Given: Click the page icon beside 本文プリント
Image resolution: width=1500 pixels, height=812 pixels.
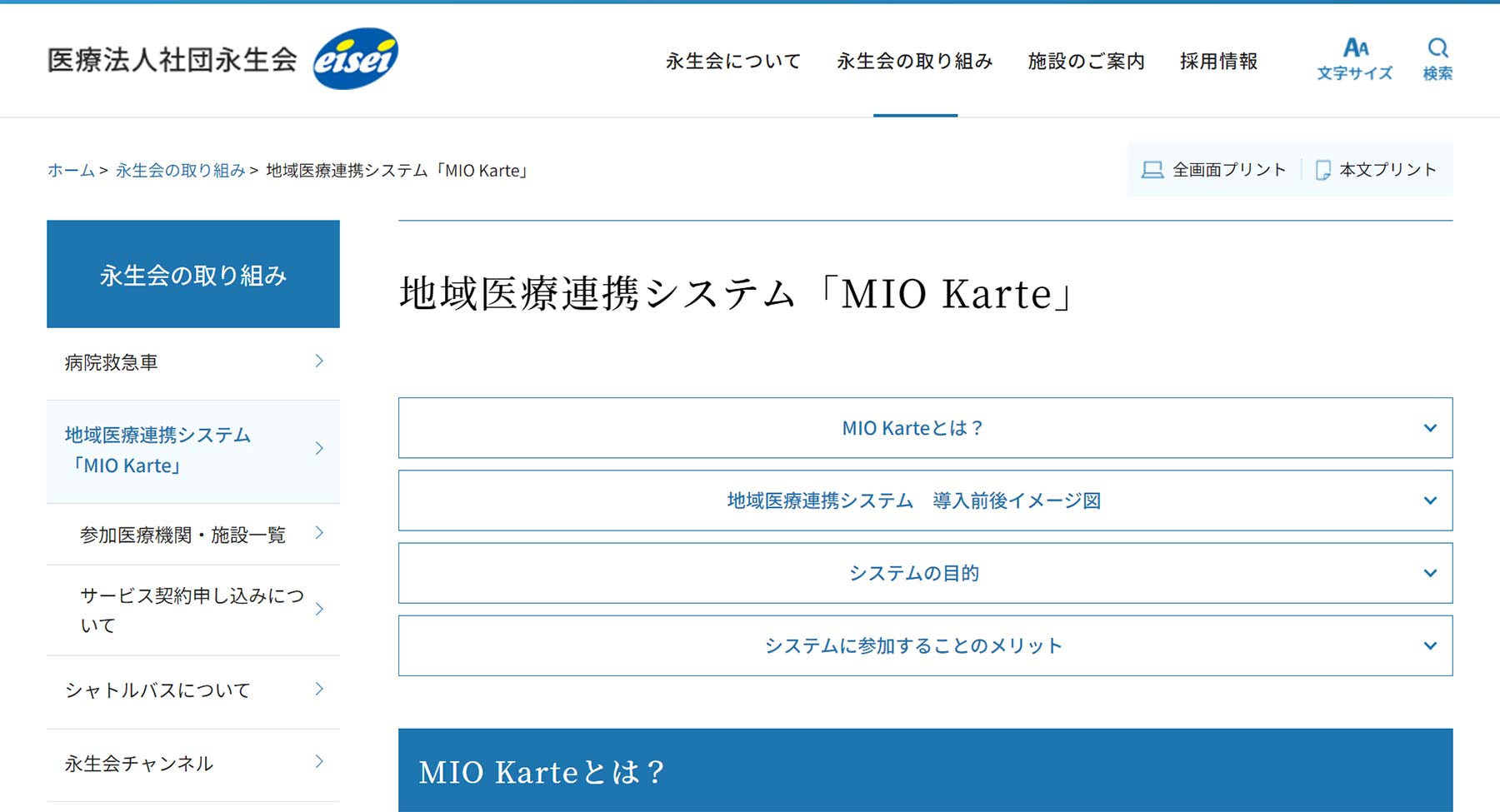Looking at the screenshot, I should [x=1322, y=170].
